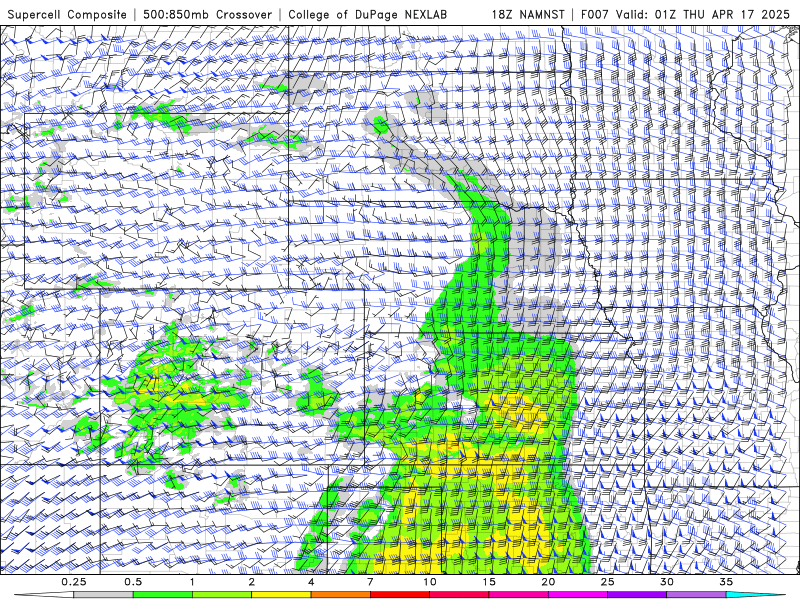800x600 pixels.
Task: Select the bright green 0.5–1 legend swatch
Action: click(162, 595)
